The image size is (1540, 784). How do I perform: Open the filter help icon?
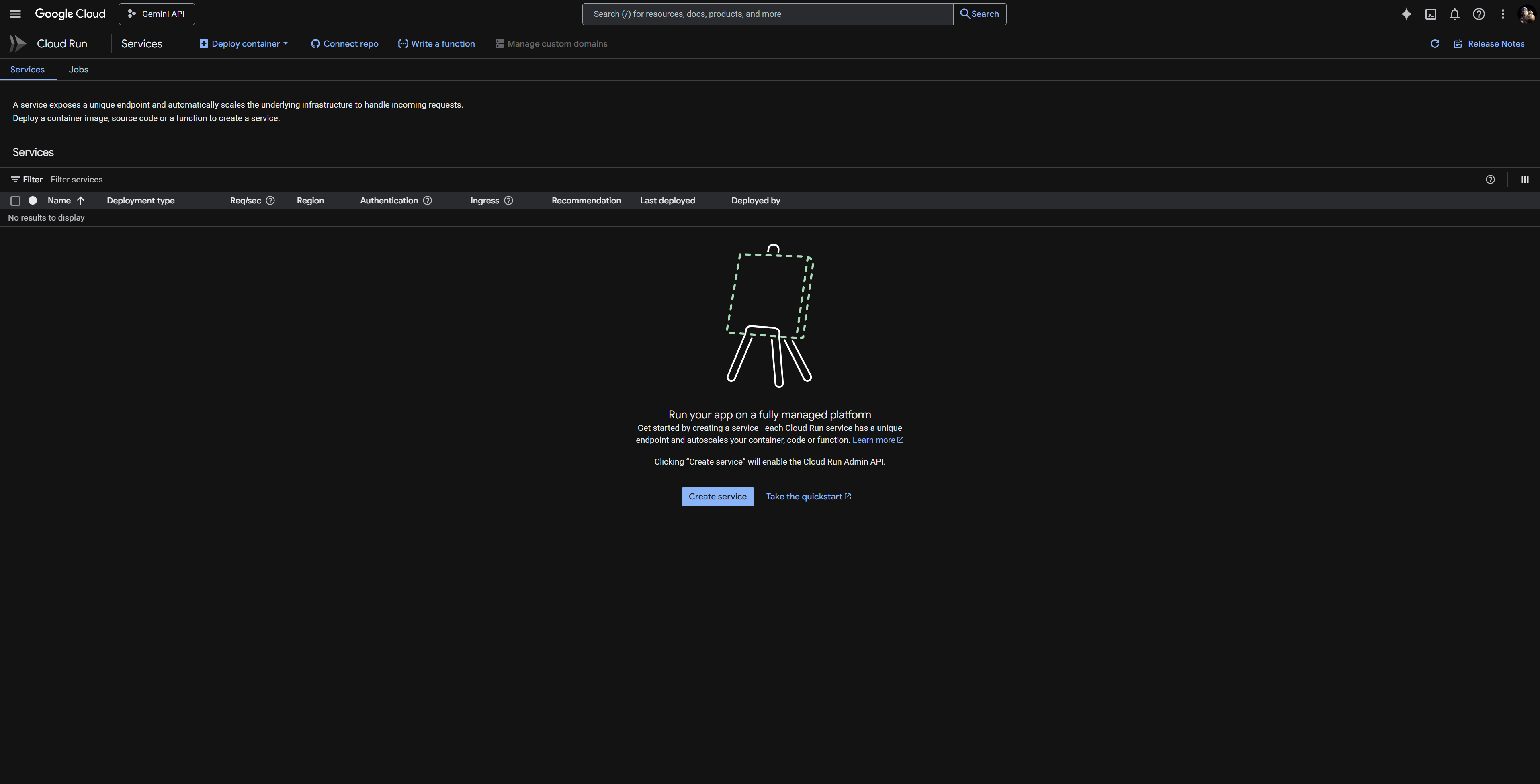1491,179
